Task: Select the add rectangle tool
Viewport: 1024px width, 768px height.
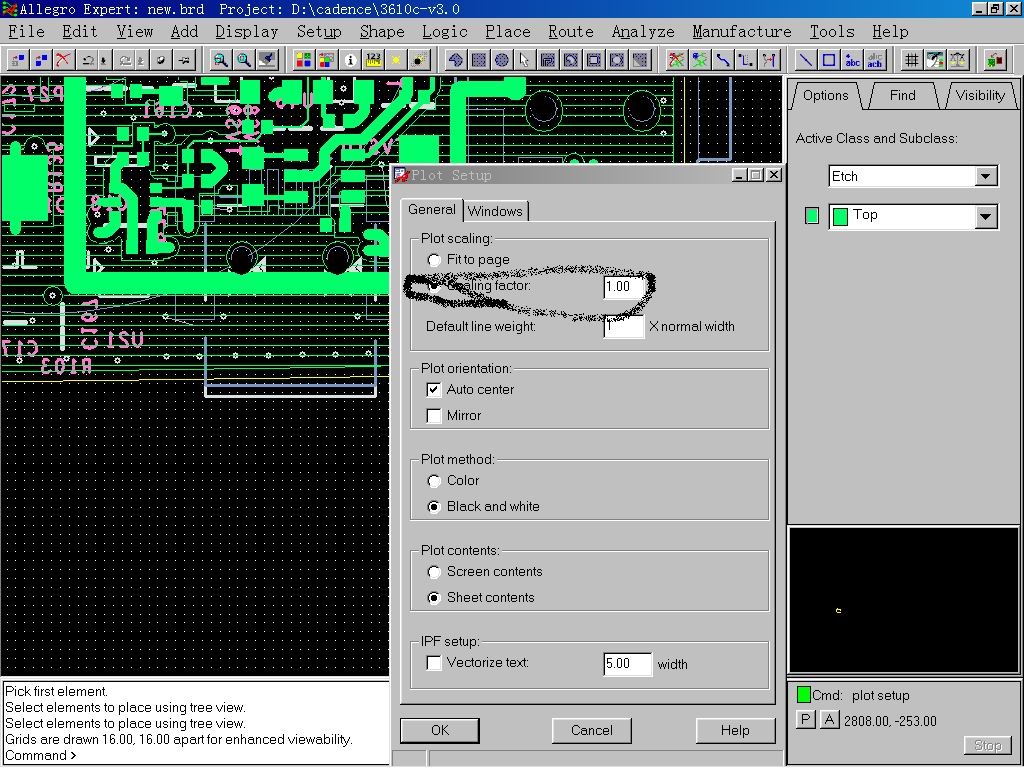Action: 829,60
